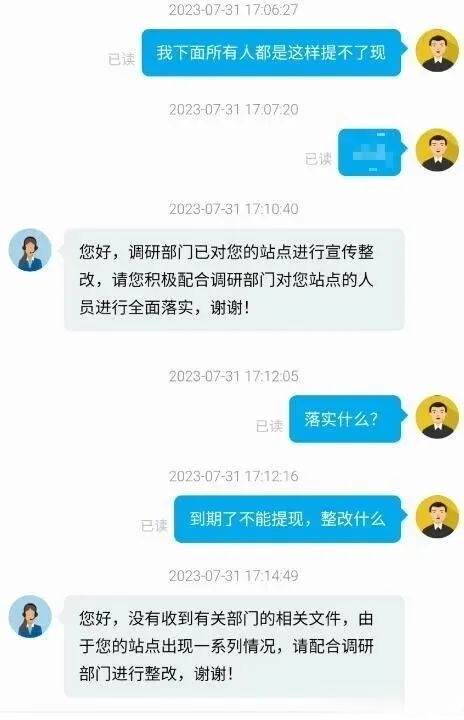The image size is (464, 720).
Task: Tap the blue bubble 落实什么?
Action: [348, 419]
